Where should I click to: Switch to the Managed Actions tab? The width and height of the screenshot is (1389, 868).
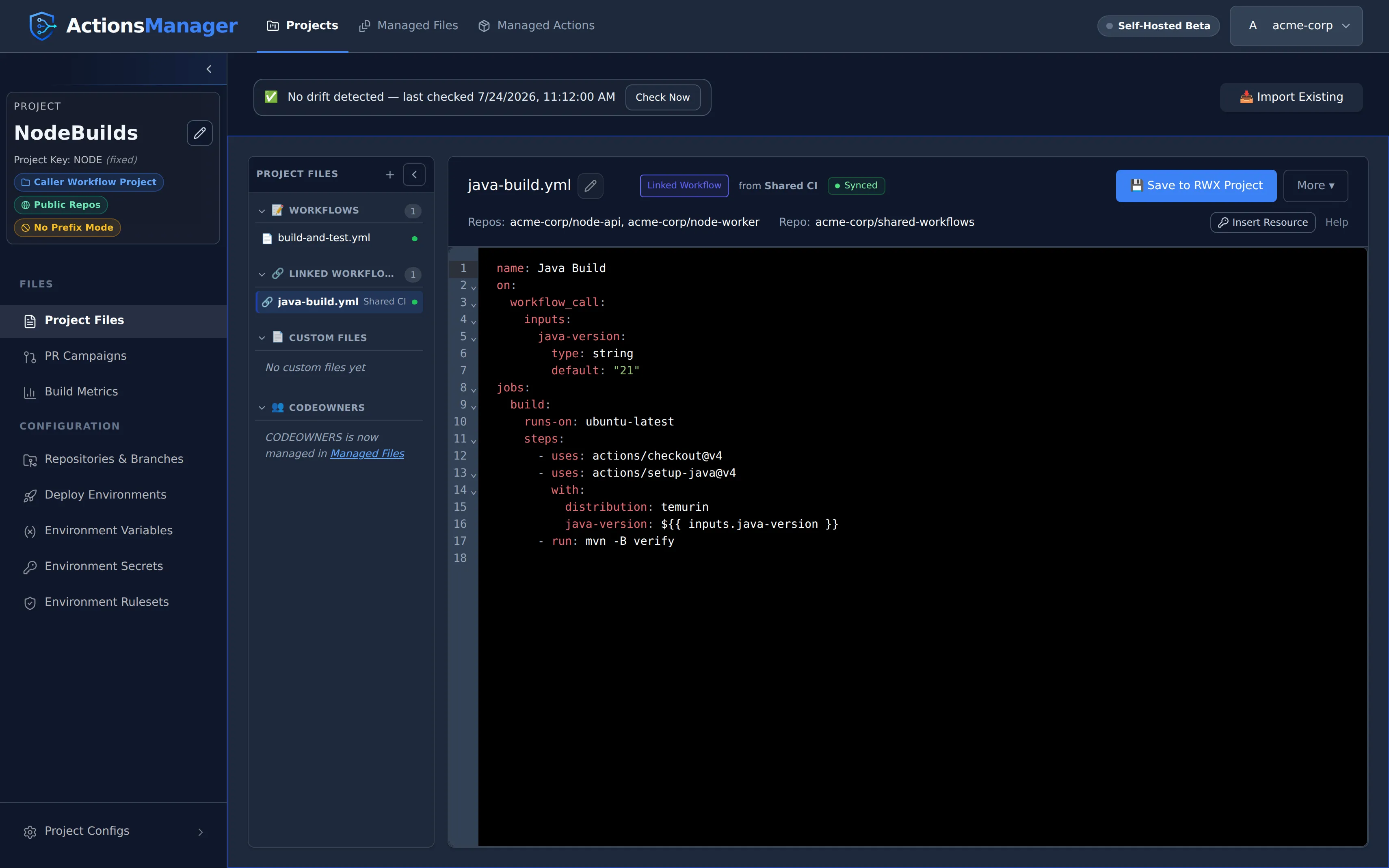tap(536, 26)
